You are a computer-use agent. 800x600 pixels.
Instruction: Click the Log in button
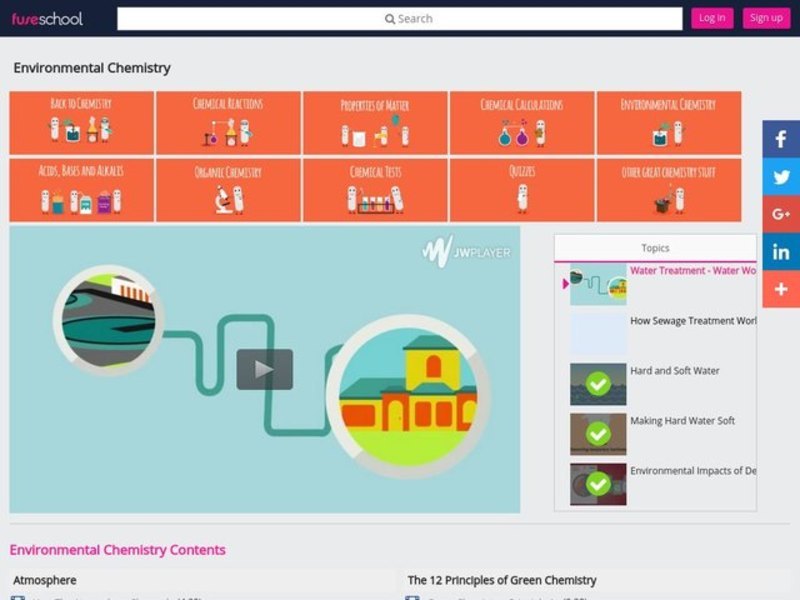(712, 18)
